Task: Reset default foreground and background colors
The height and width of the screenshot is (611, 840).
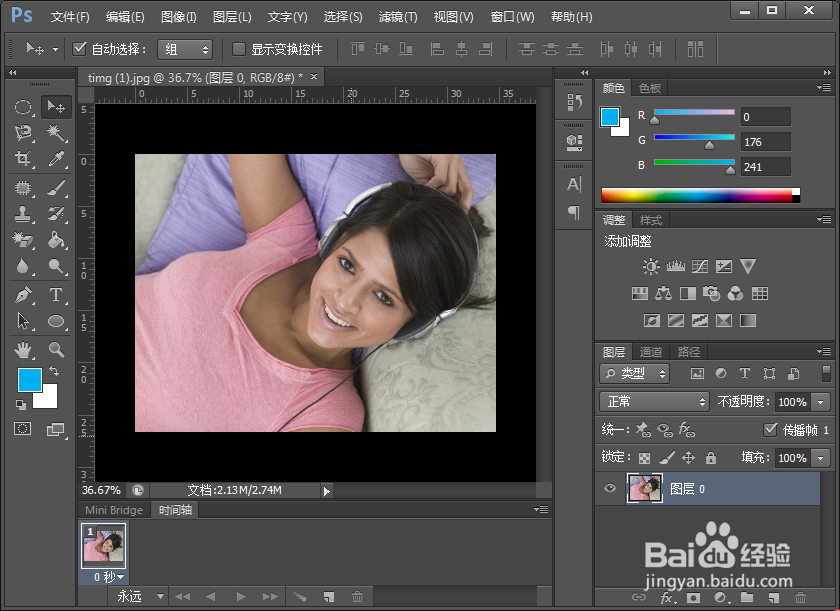Action: pos(20,405)
